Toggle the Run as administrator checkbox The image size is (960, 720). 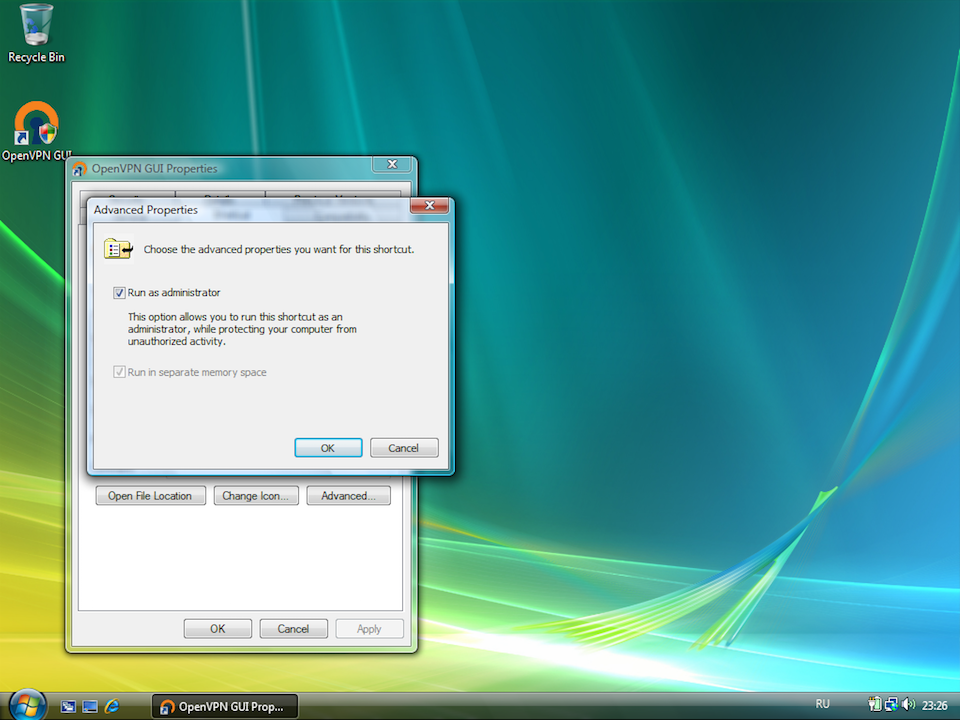click(119, 293)
